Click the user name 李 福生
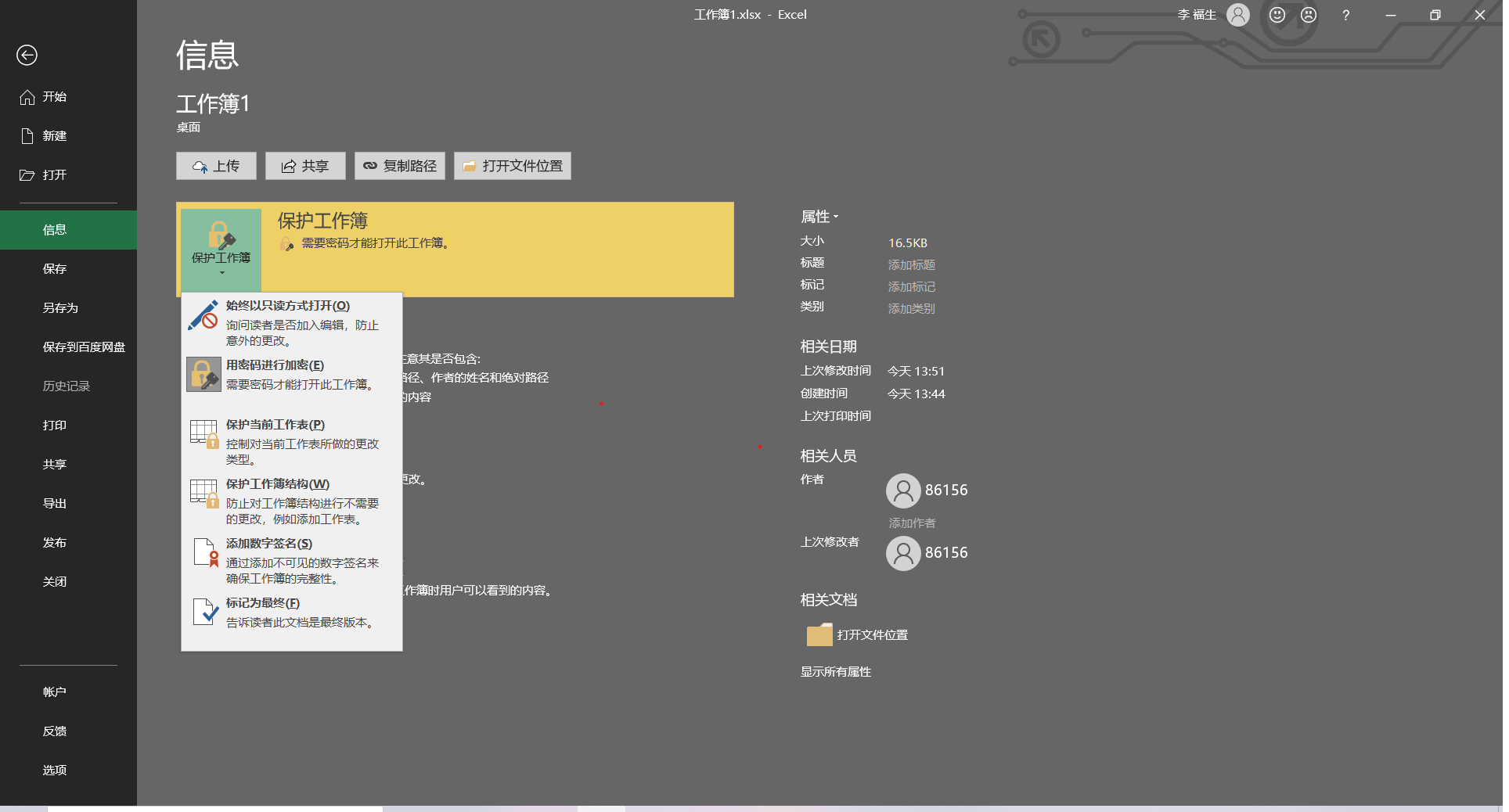Viewport: 1509px width, 812px height. click(1197, 15)
